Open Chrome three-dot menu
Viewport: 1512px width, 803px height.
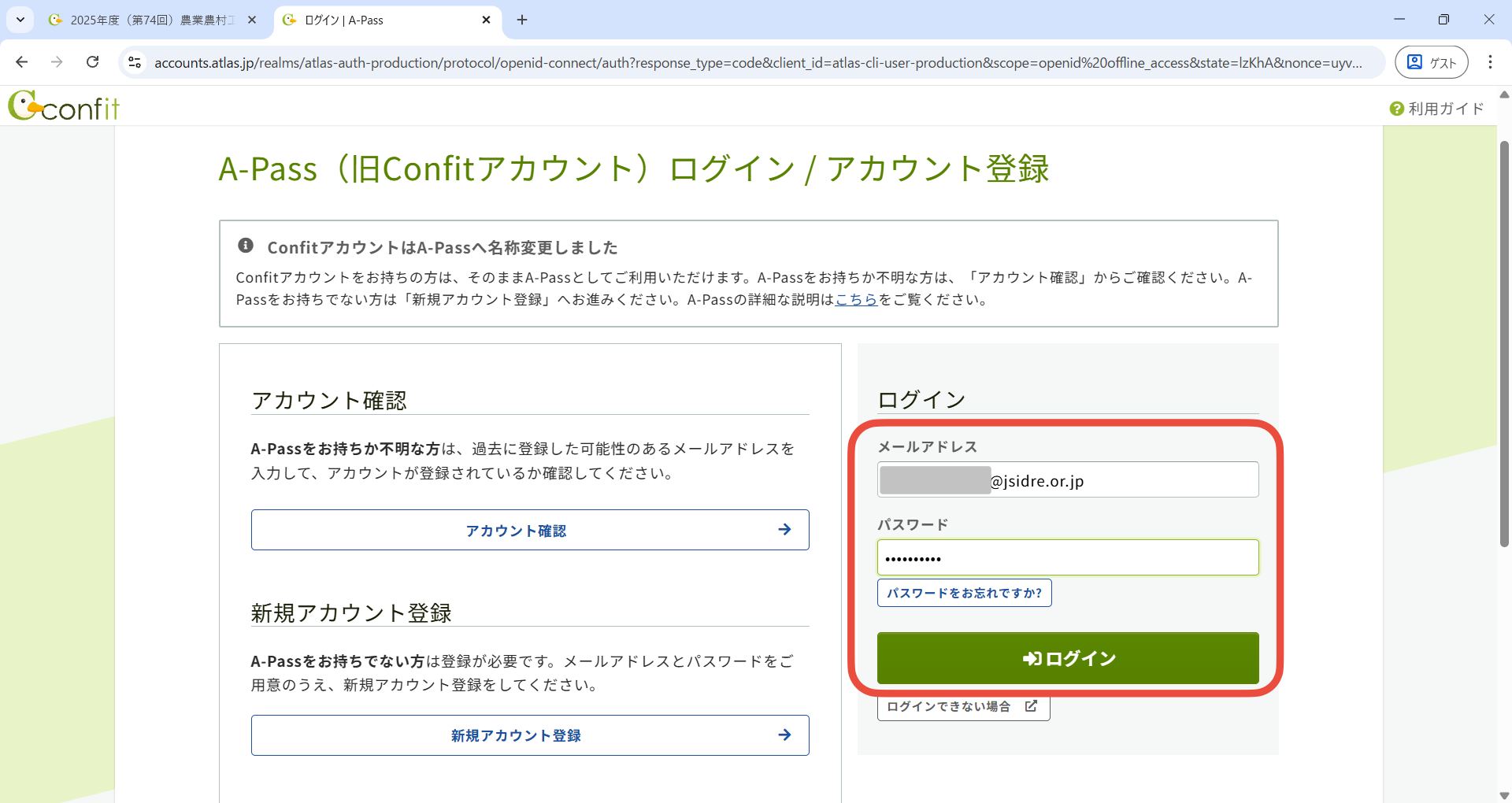[x=1490, y=62]
